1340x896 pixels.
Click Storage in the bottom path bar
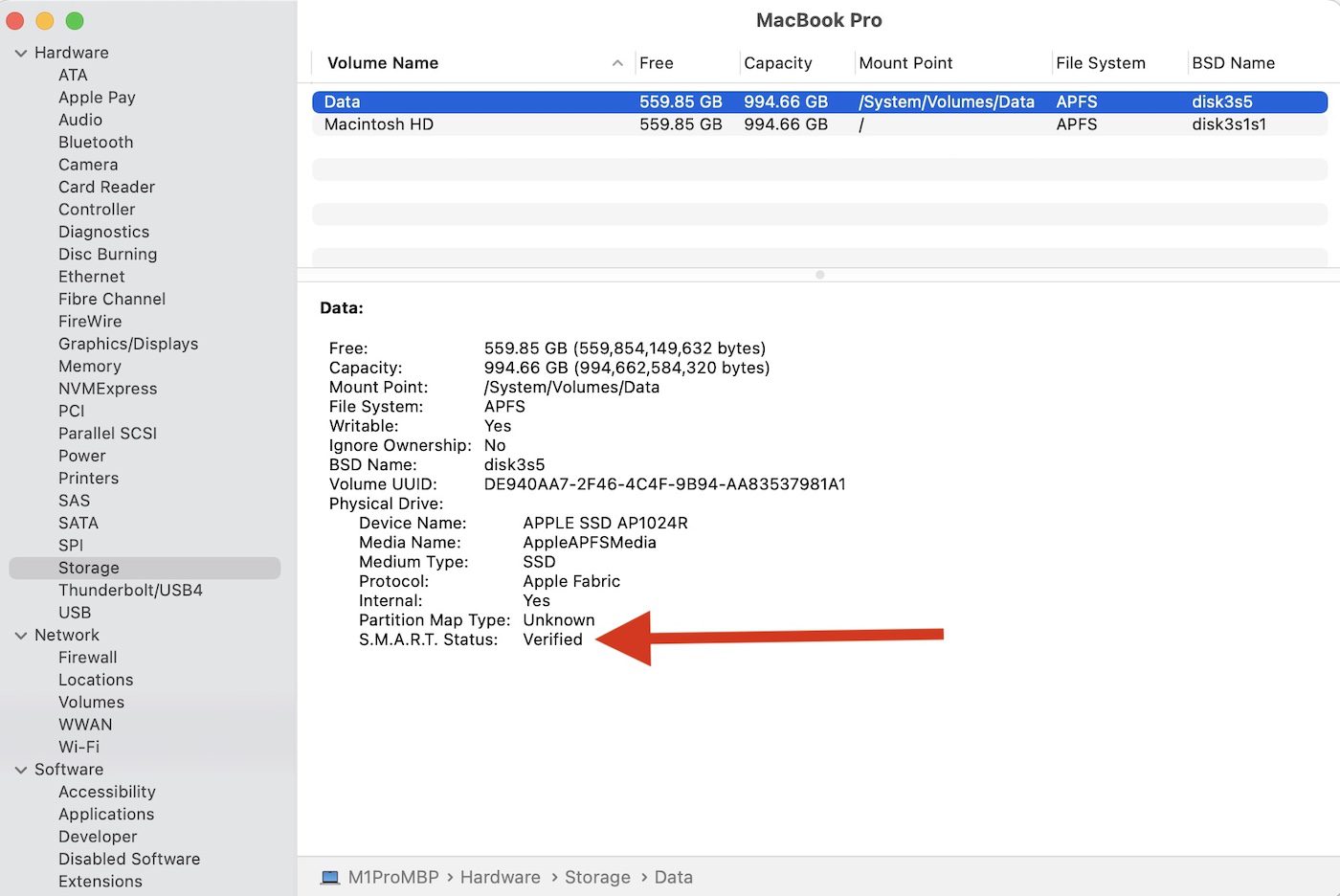(x=597, y=877)
